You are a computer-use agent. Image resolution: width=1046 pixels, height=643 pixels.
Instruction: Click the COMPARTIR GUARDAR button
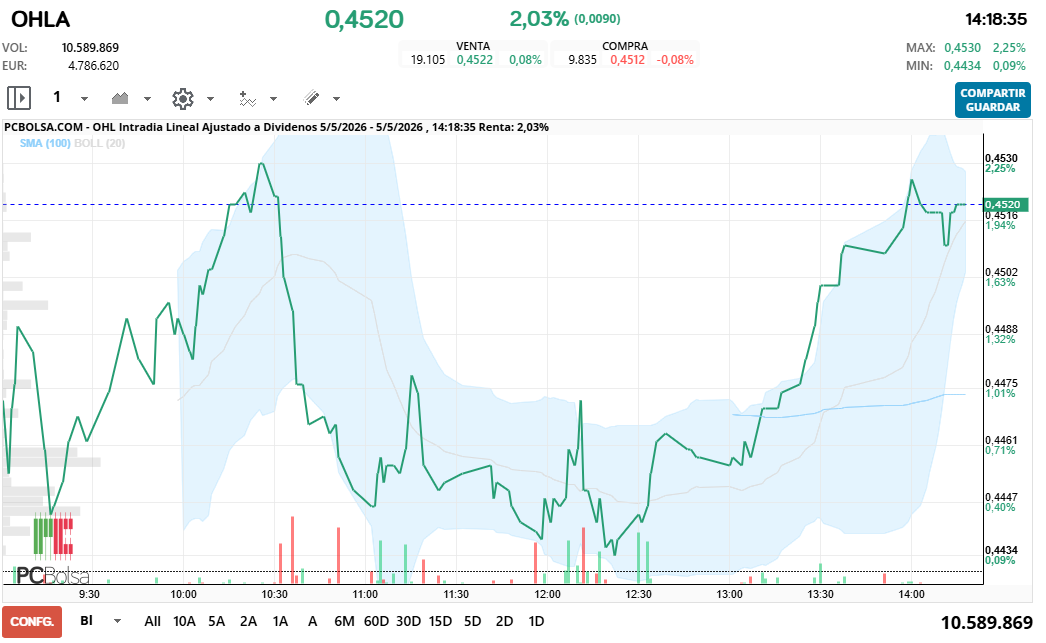(x=993, y=100)
